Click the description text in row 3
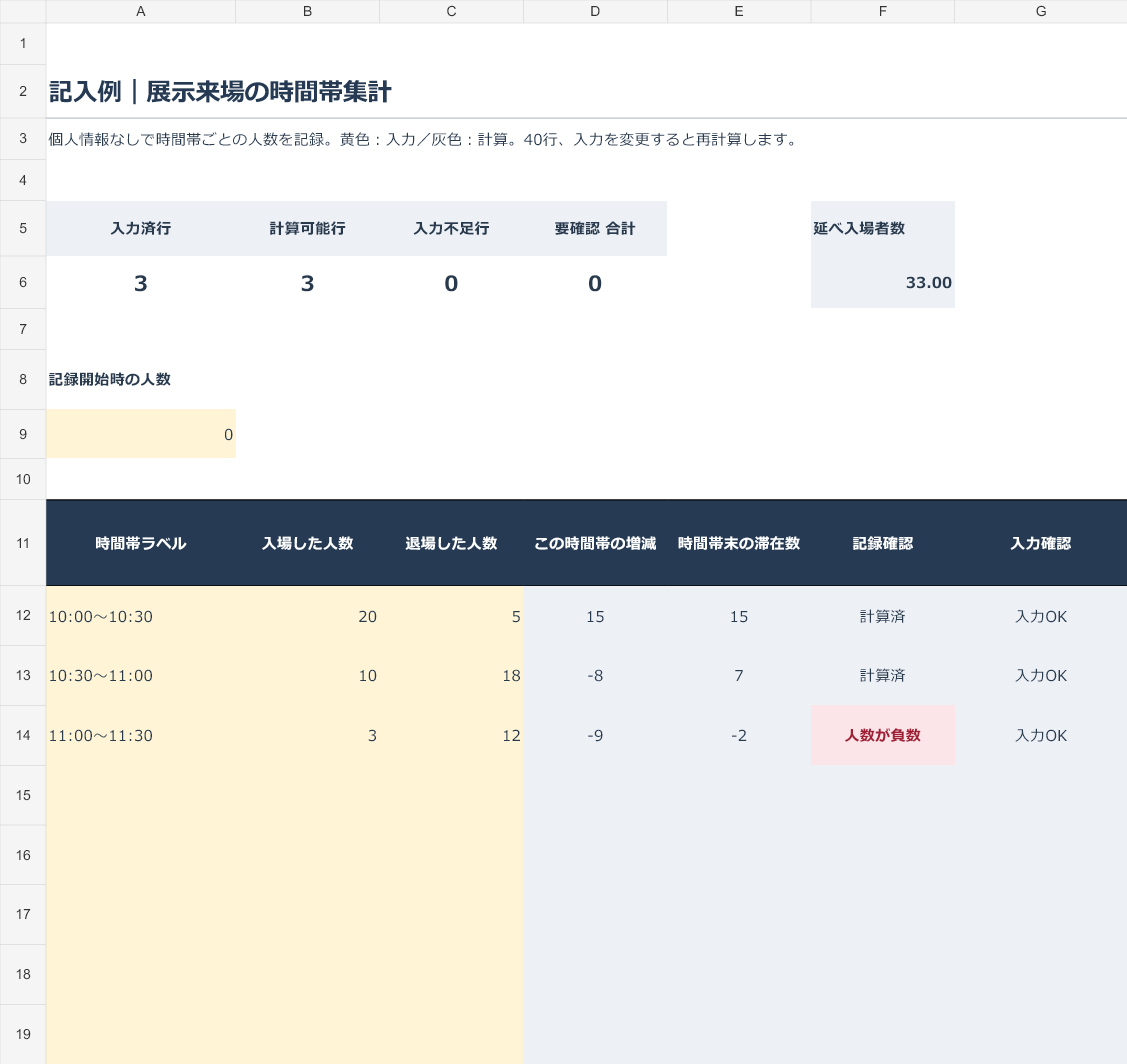This screenshot has width=1127, height=1064. tap(424, 139)
